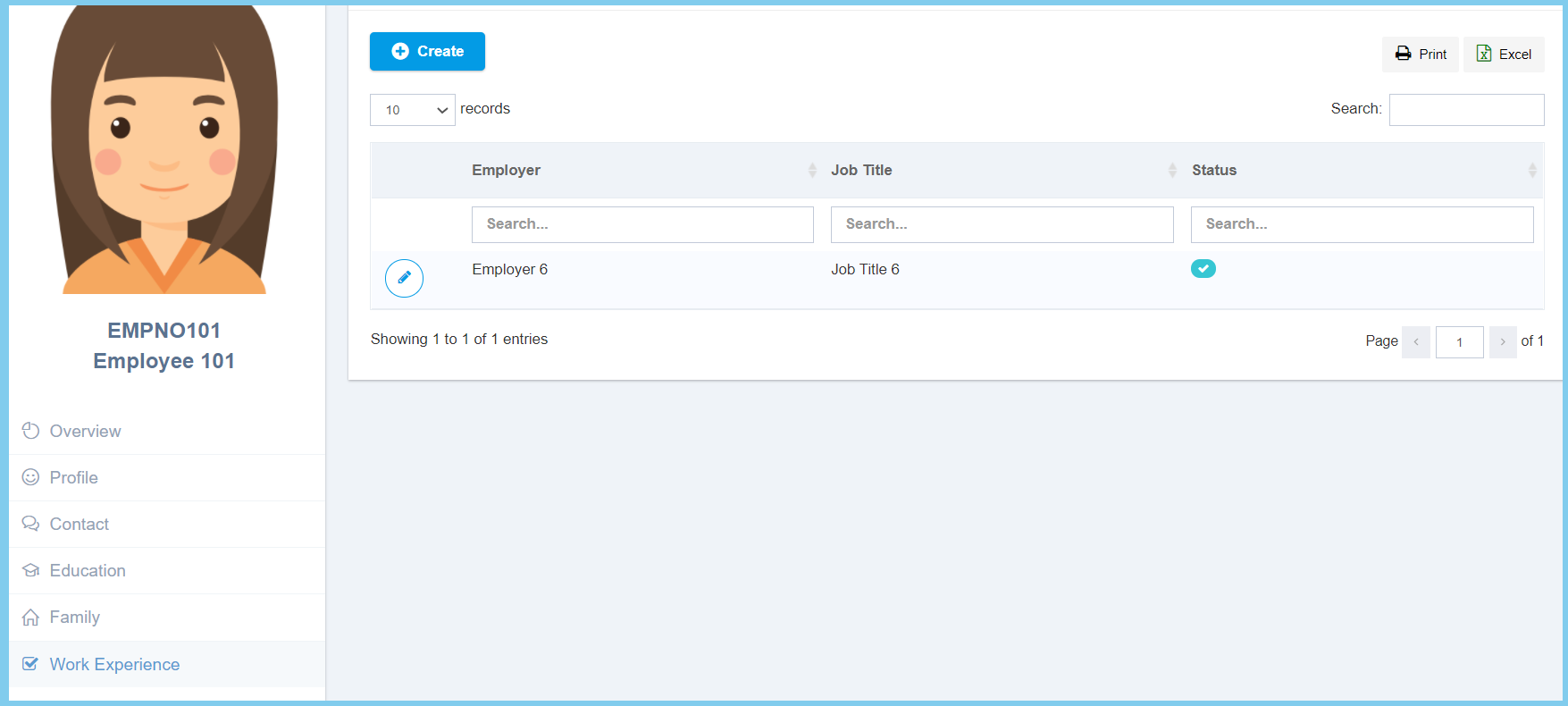Go to the next page arrow
The image size is (1568, 706).
coord(1503,342)
